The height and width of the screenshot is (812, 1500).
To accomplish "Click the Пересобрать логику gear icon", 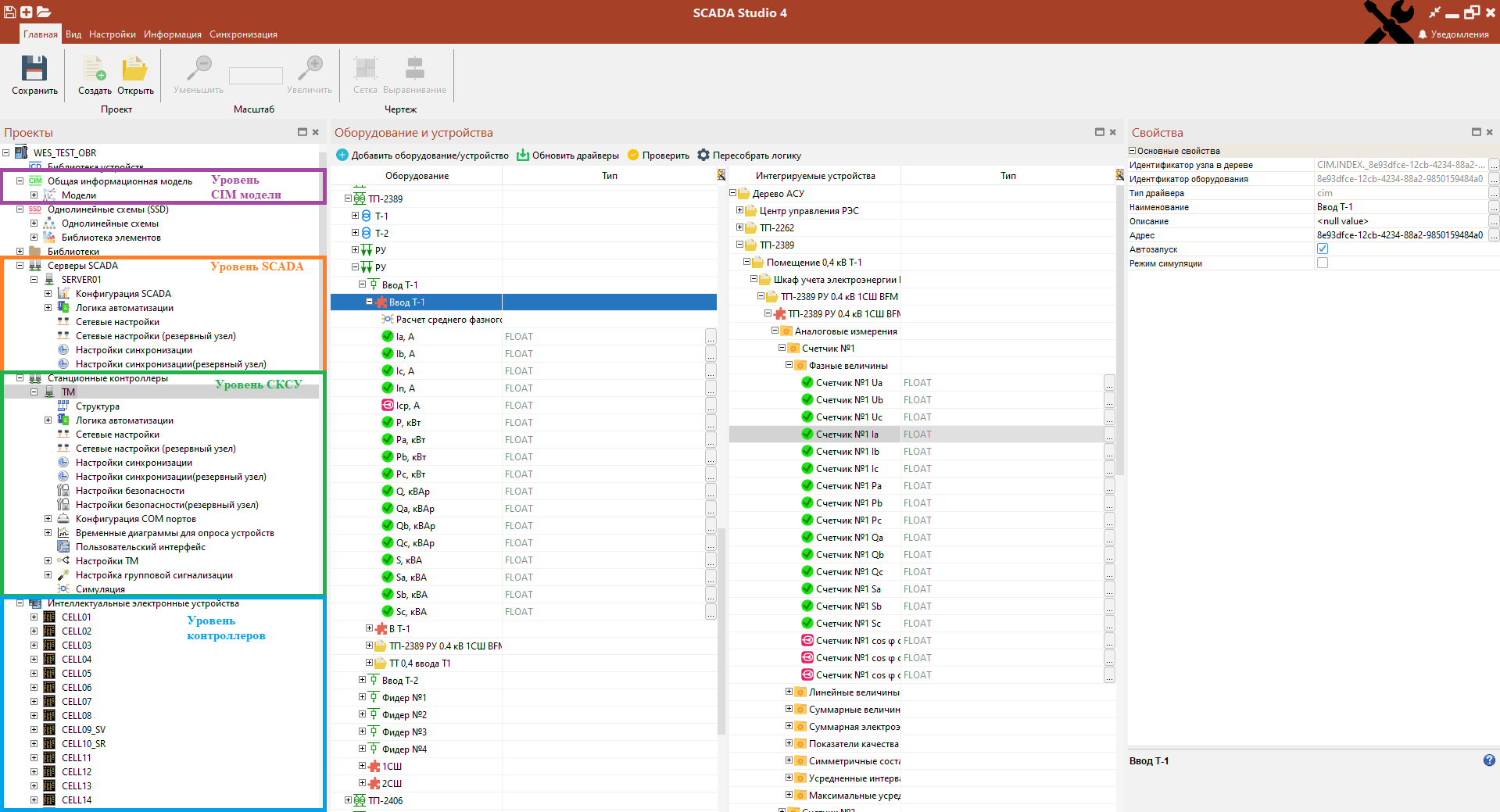I will tap(703, 155).
